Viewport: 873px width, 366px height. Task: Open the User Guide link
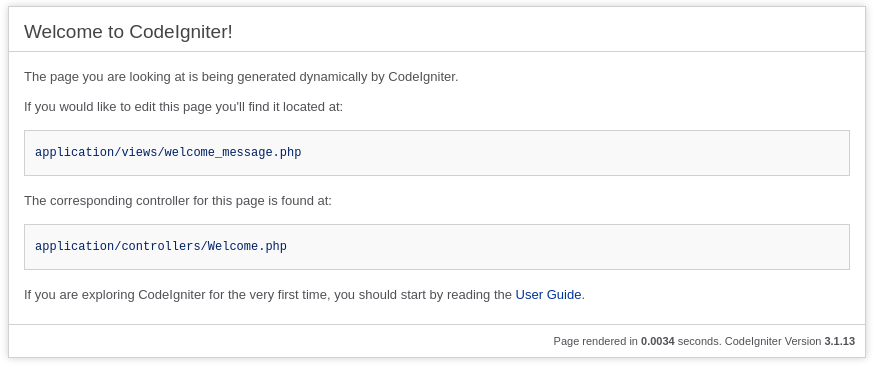(x=548, y=295)
